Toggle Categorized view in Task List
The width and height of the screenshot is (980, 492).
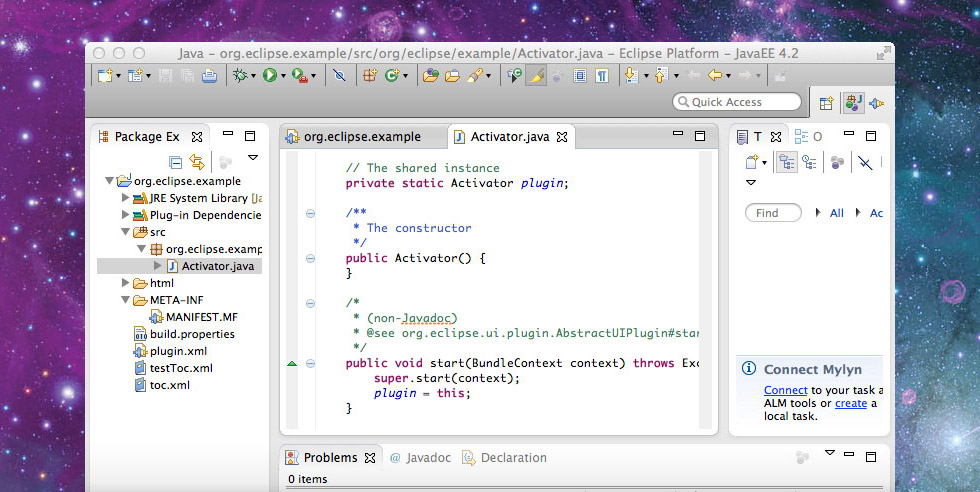[x=786, y=162]
